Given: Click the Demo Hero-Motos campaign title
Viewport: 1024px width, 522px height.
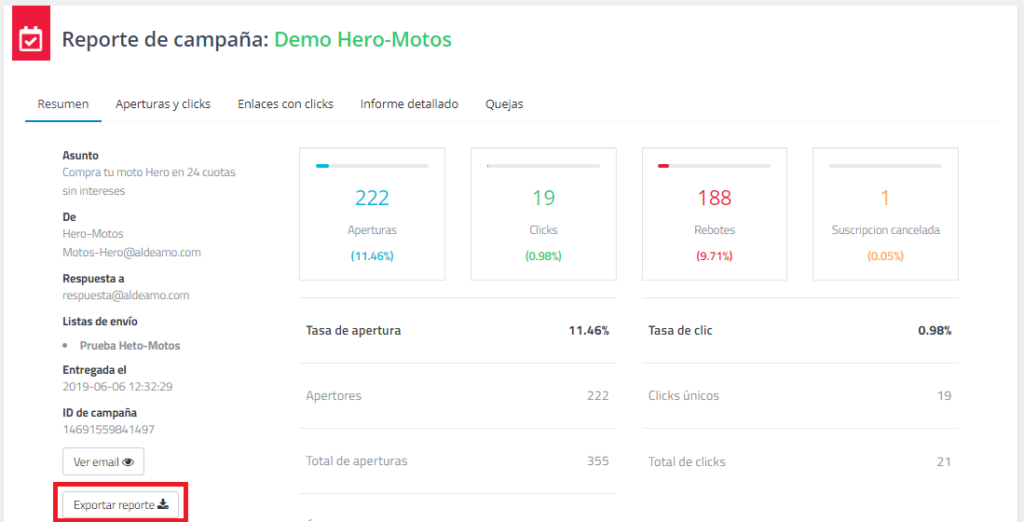Looking at the screenshot, I should tap(363, 40).
